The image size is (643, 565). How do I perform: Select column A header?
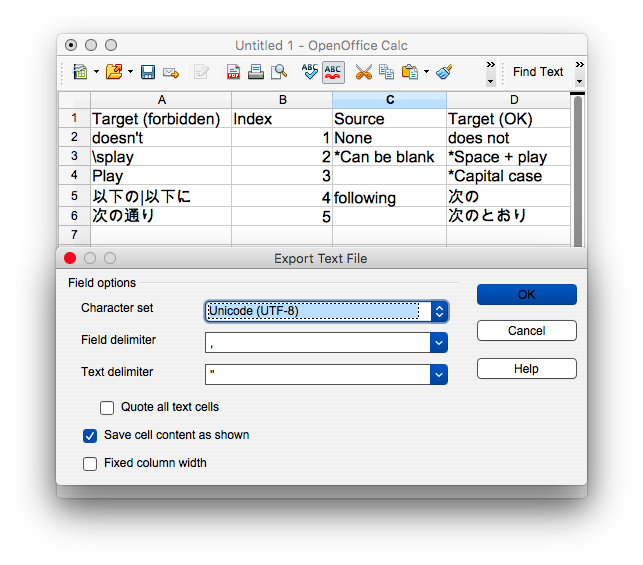pyautogui.click(x=161, y=100)
